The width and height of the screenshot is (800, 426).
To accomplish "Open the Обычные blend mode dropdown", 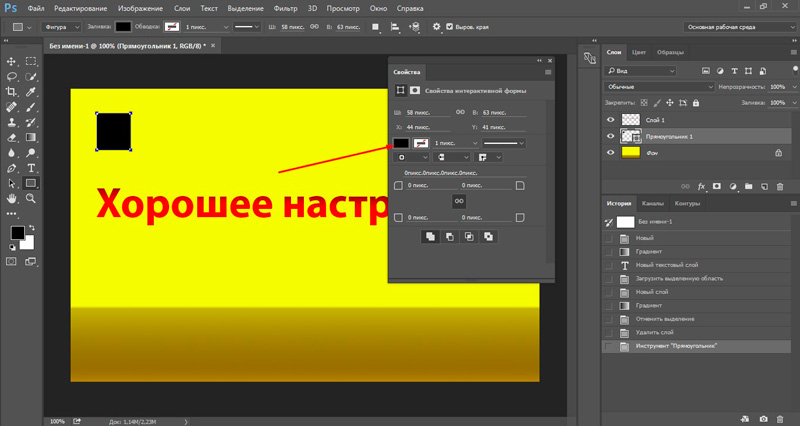I will [652, 87].
